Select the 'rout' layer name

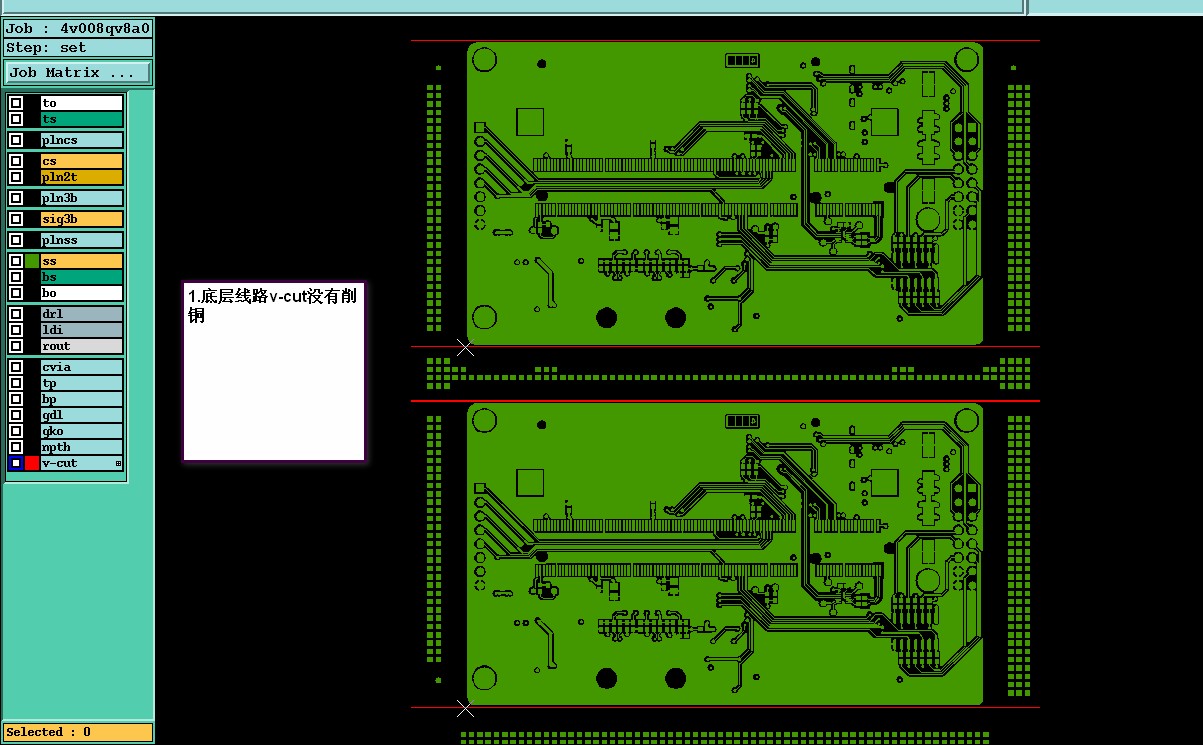tap(82, 346)
